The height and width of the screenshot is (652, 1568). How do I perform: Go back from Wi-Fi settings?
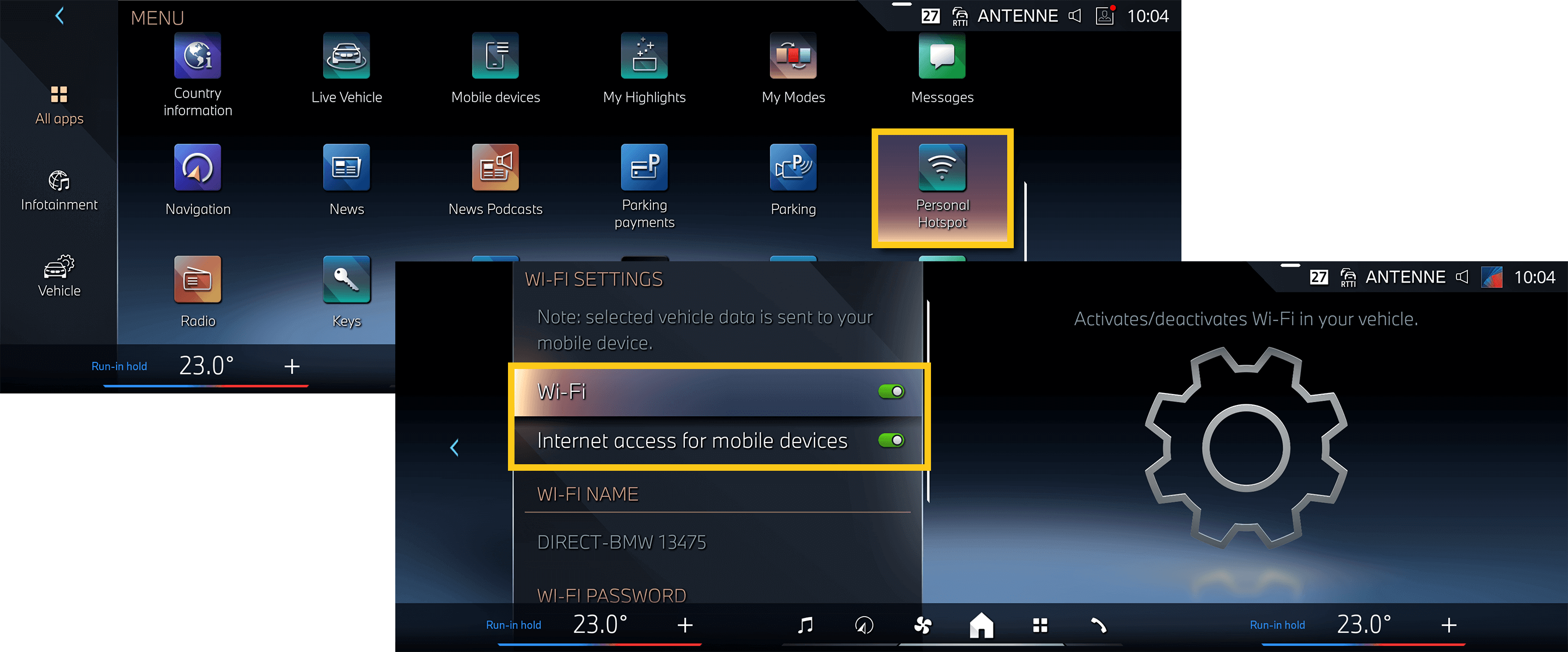[x=454, y=448]
